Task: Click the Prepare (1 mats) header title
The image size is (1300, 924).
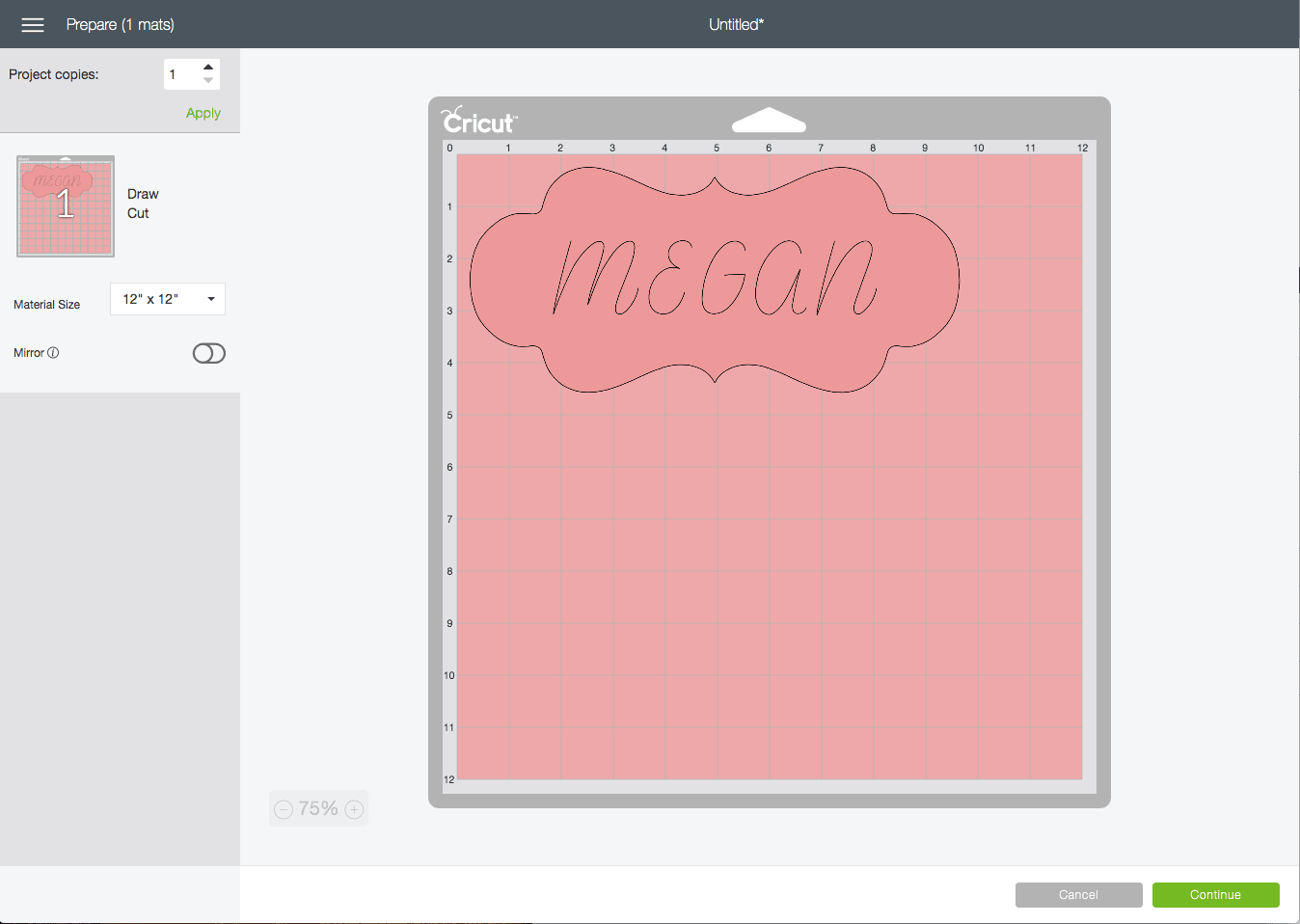Action: (x=120, y=25)
